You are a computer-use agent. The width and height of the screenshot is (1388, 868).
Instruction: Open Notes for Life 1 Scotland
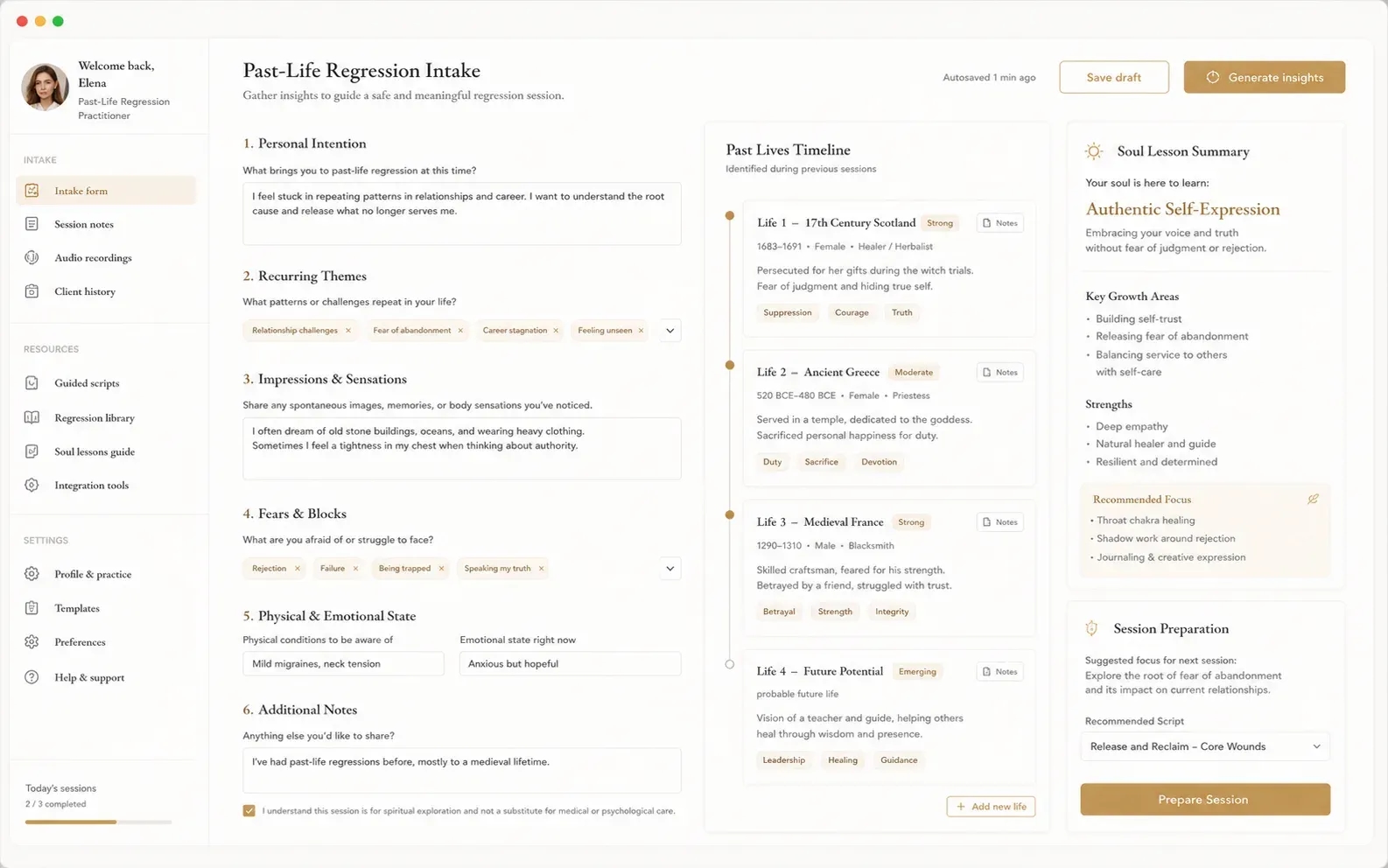pos(999,223)
